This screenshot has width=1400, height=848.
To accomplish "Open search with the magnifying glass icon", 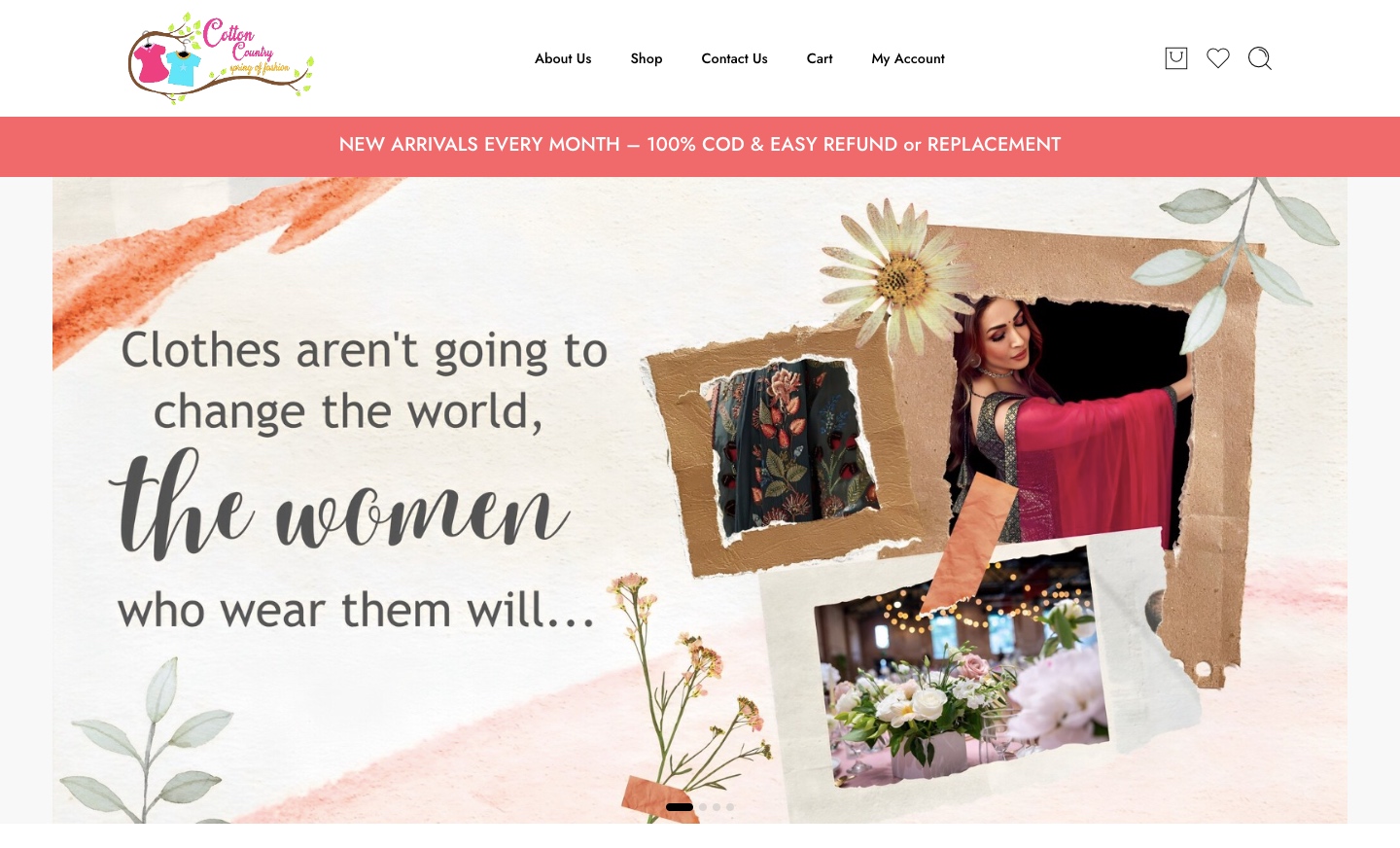I will 1260,58.
